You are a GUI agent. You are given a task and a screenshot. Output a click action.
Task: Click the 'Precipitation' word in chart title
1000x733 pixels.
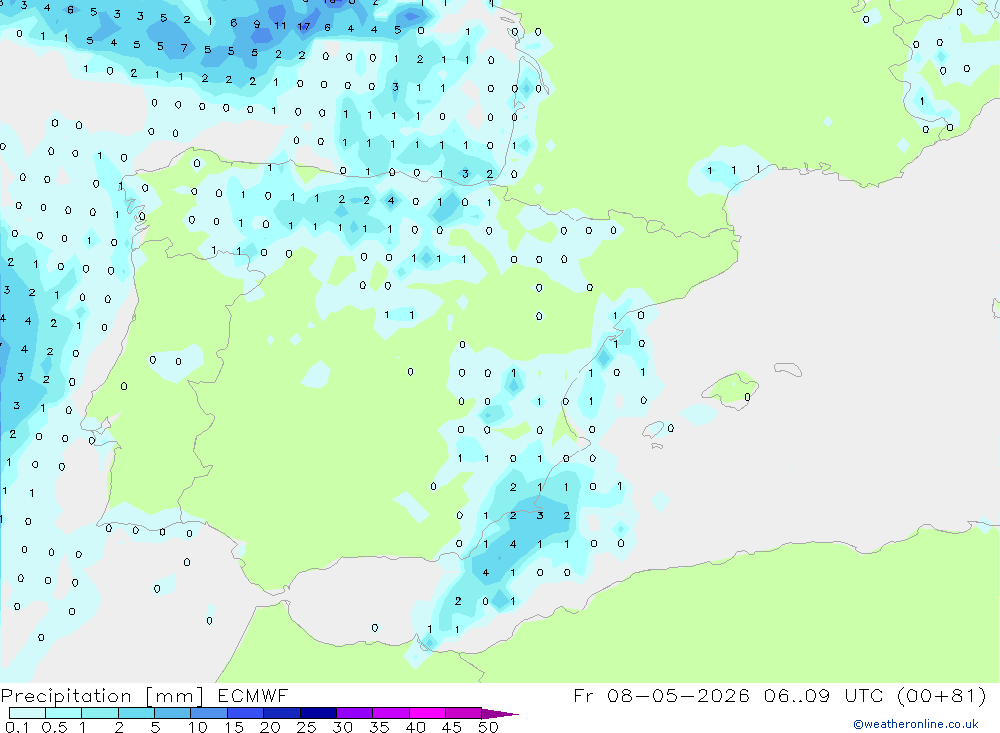(66, 695)
